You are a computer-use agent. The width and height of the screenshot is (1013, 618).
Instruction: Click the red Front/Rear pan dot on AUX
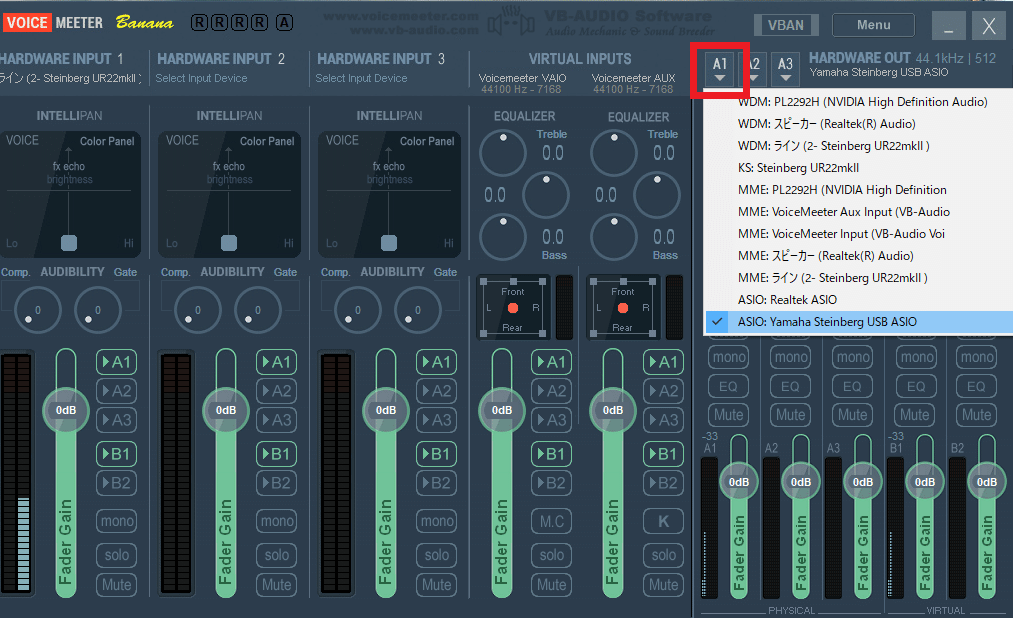623,308
